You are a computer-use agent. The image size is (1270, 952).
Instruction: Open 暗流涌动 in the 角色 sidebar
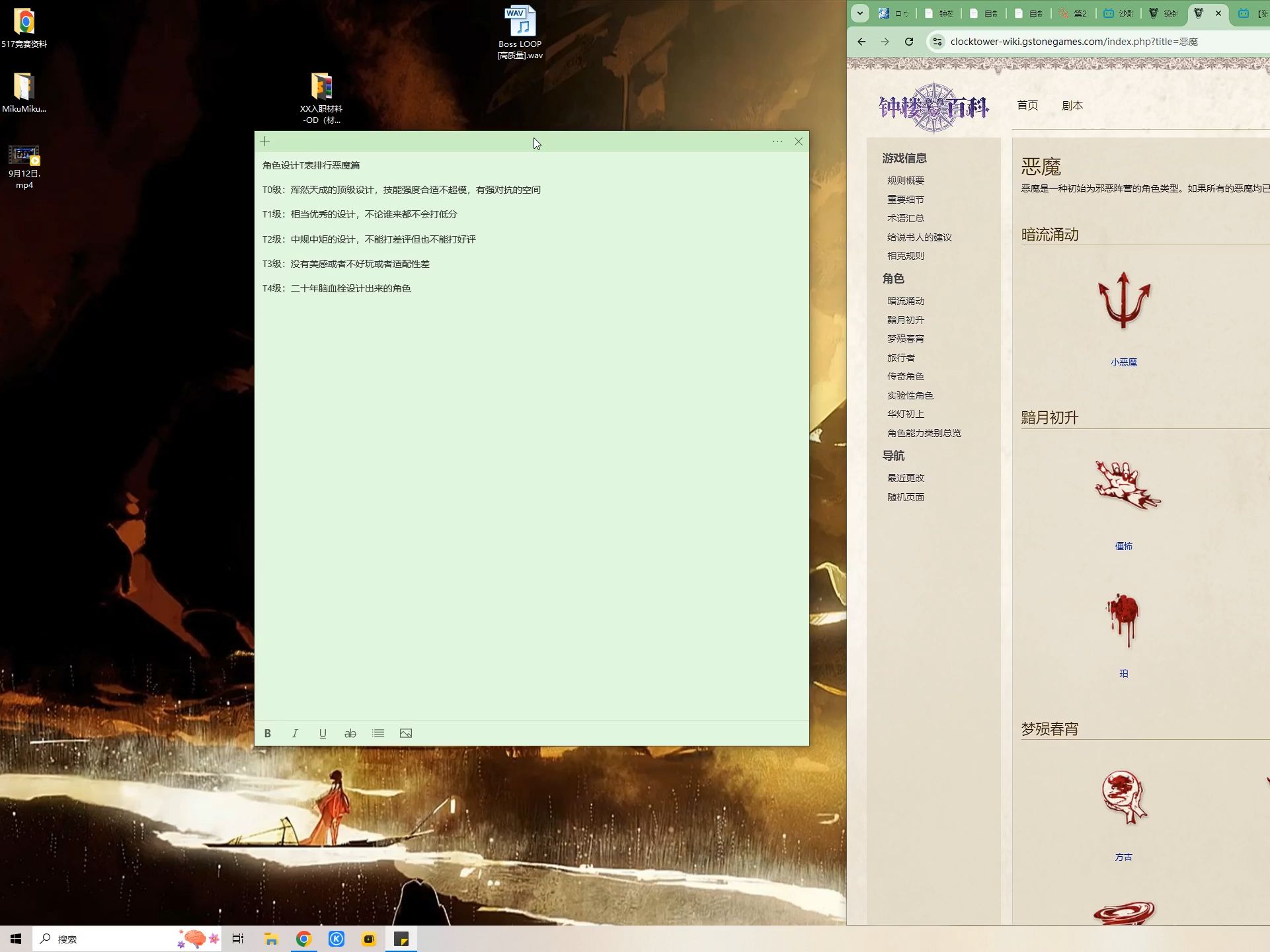906,301
